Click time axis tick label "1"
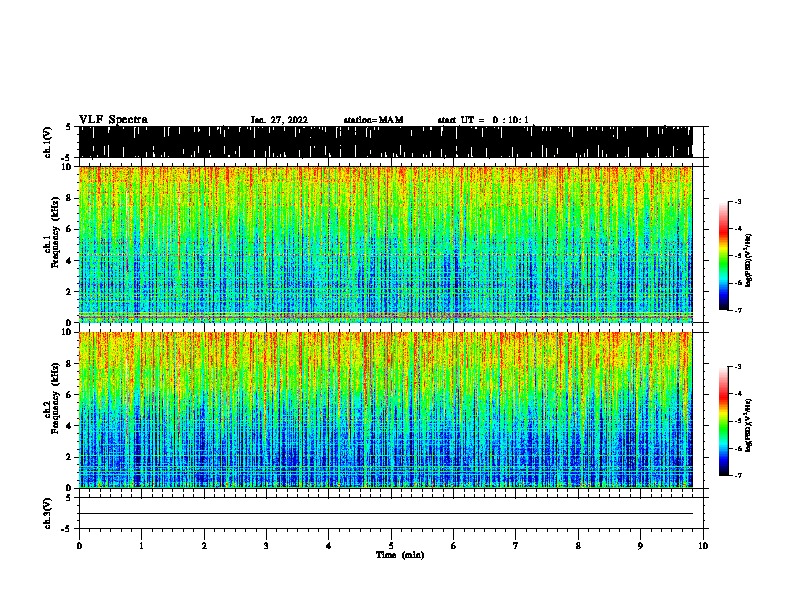Image resolution: width=792 pixels, height=612 pixels. [x=141, y=546]
